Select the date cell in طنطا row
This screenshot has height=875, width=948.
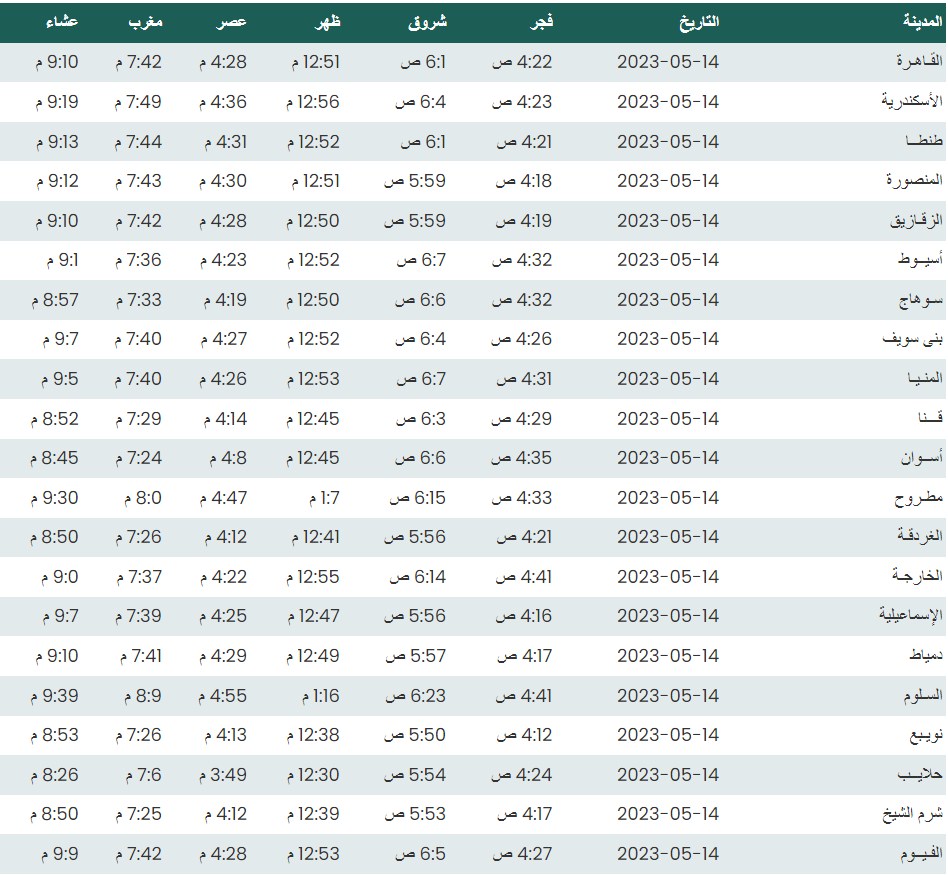pyautogui.click(x=668, y=142)
